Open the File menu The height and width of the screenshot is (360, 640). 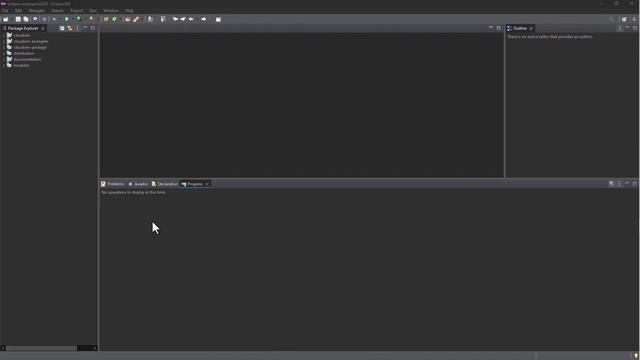5,11
